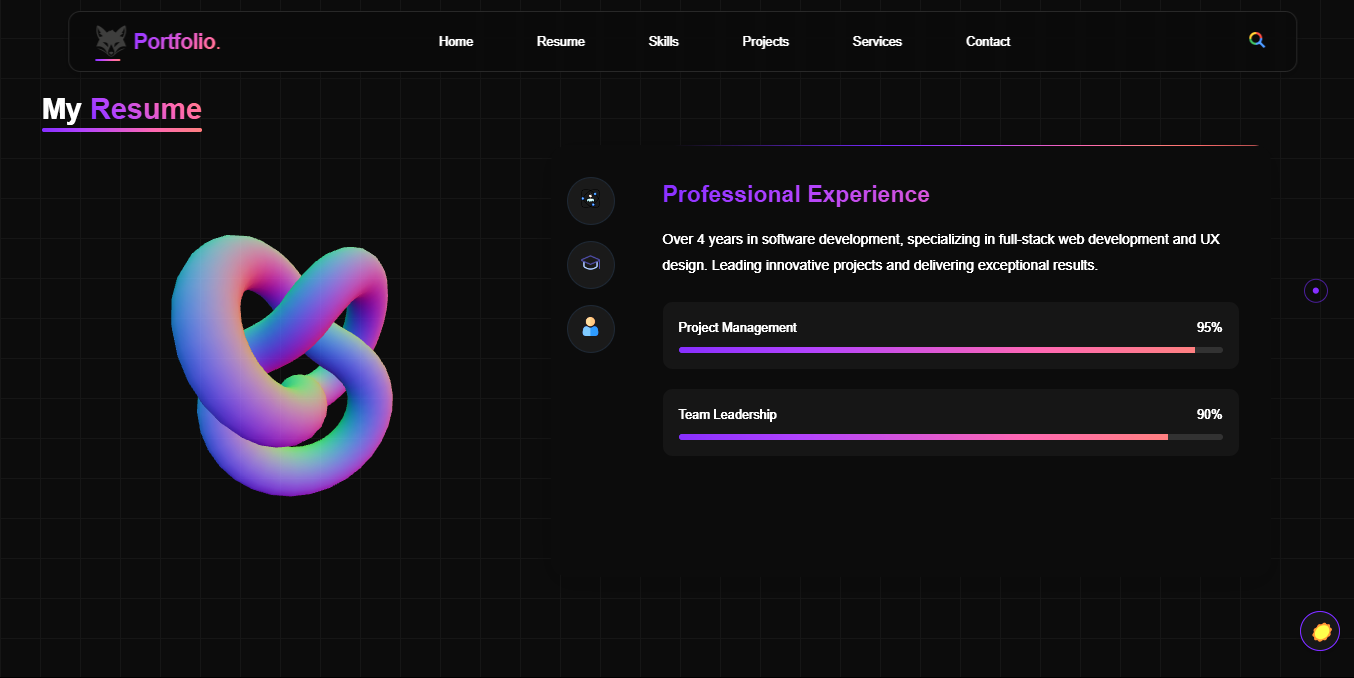Open the Resume menu item
Viewport: 1354px width, 678px height.
561,41
